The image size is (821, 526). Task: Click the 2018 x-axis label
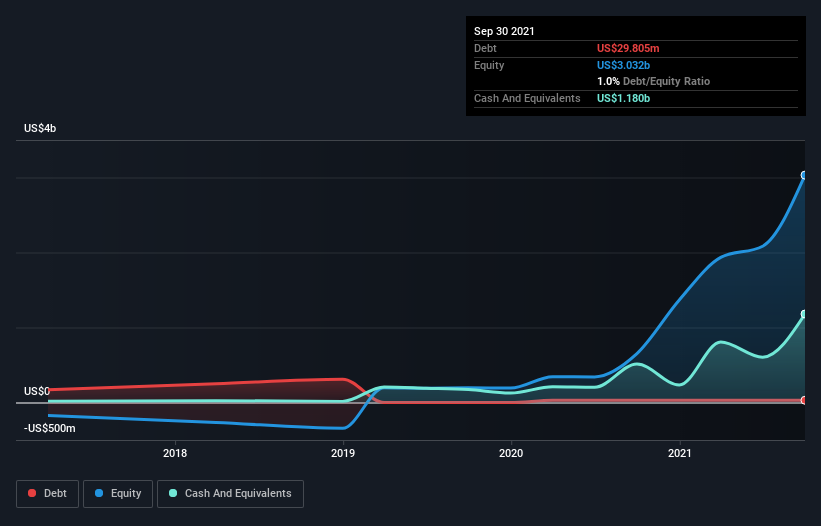click(175, 453)
